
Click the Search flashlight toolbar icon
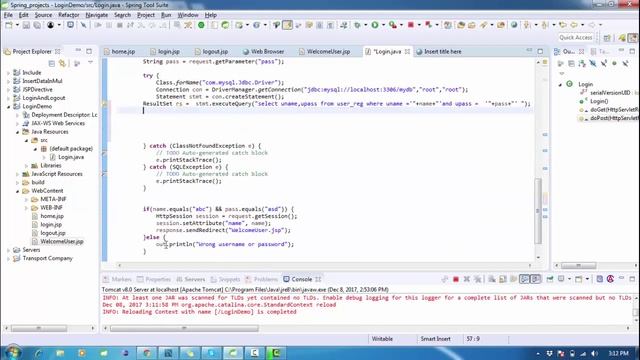tap(484, 25)
